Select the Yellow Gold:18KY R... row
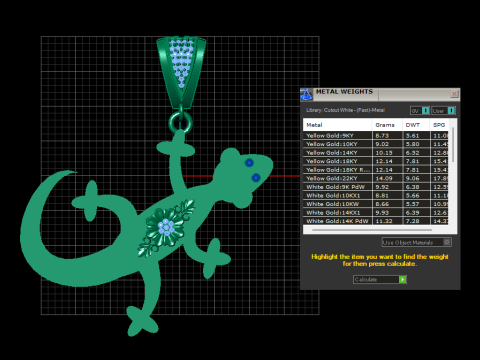The width and height of the screenshot is (480, 360). click(376, 170)
